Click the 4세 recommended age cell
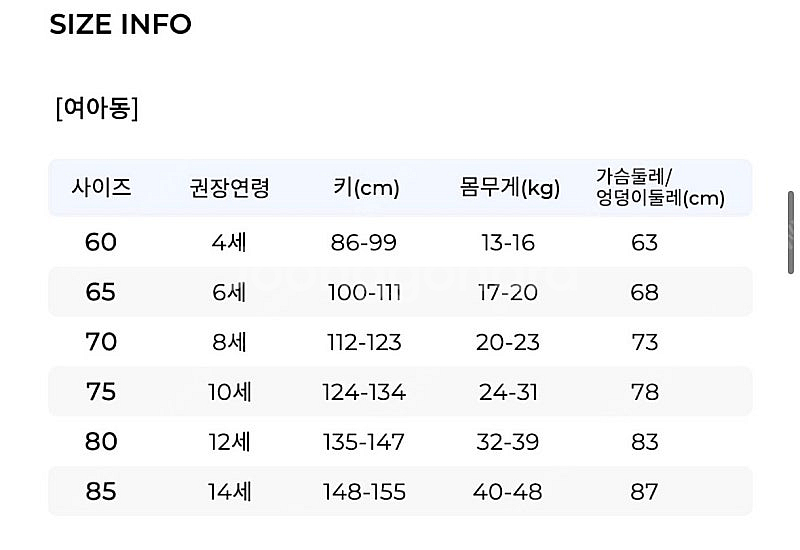 click(229, 242)
